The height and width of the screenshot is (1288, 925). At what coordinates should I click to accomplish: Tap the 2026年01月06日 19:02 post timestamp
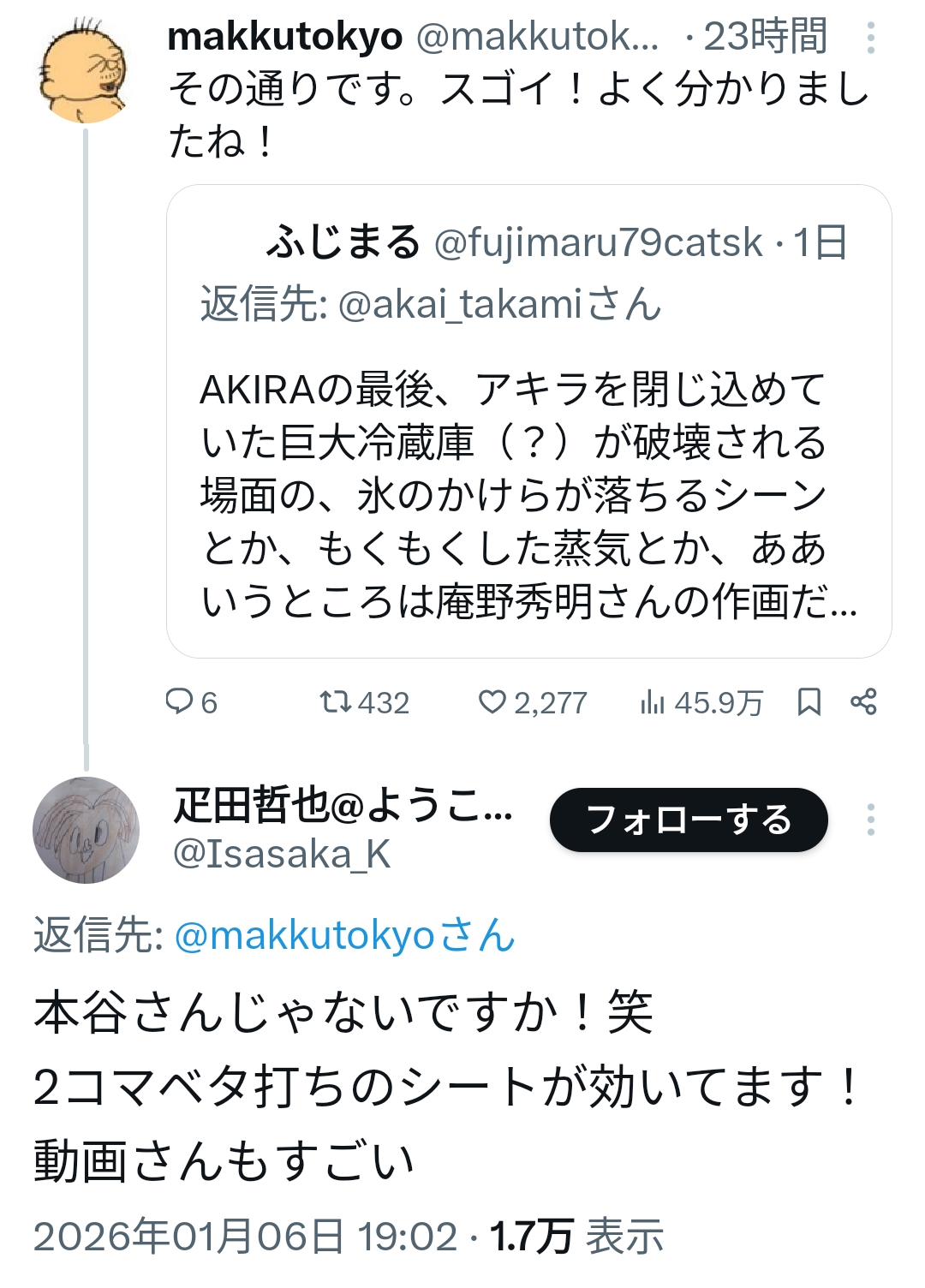246,1237
